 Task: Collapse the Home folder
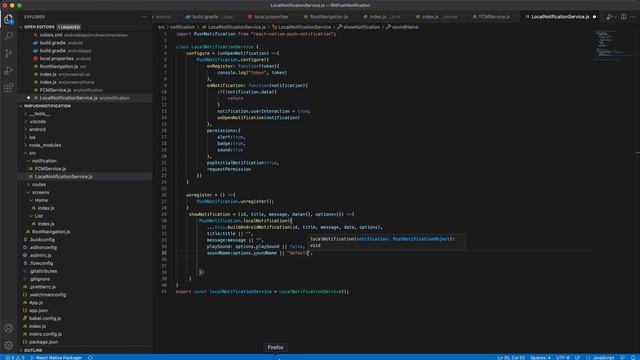(40, 200)
